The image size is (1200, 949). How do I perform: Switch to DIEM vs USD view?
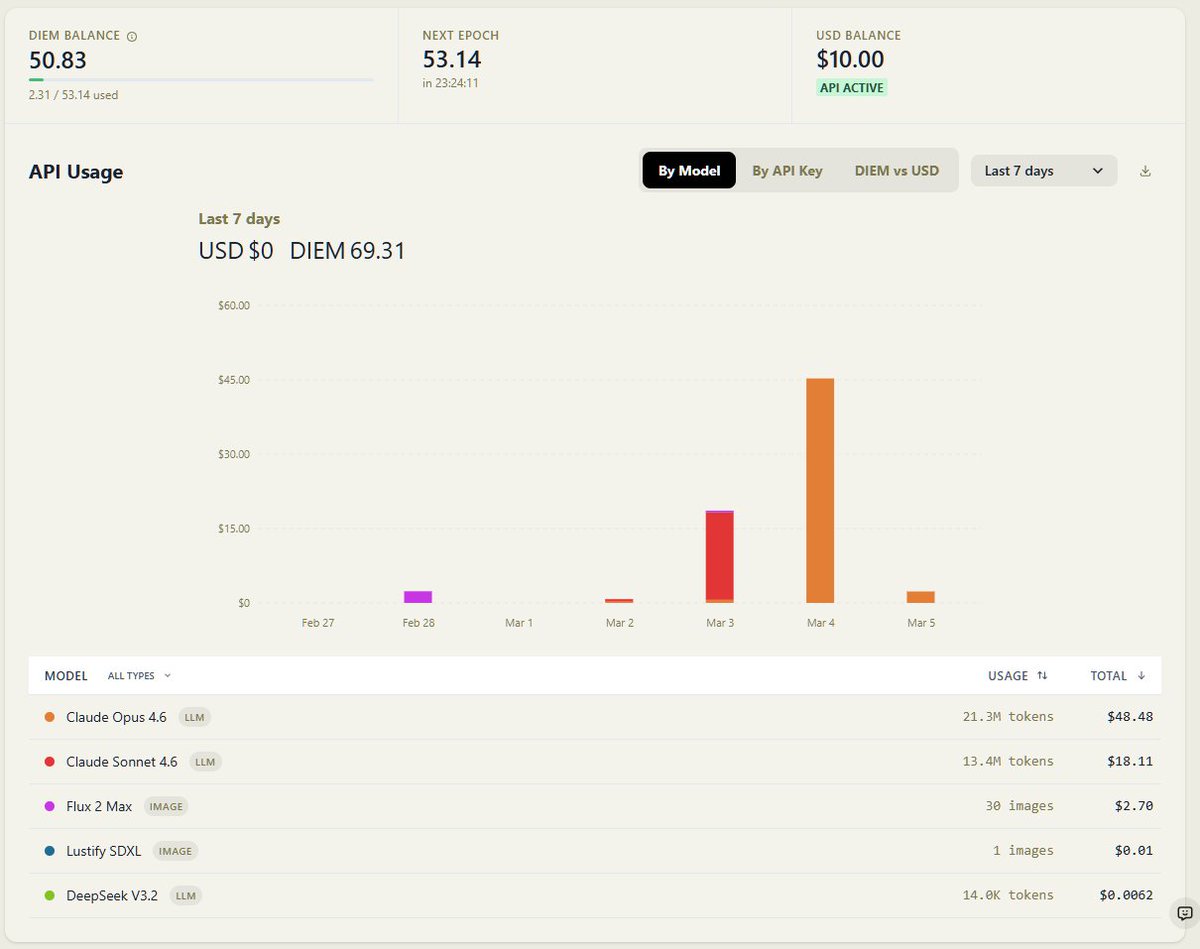tap(897, 170)
